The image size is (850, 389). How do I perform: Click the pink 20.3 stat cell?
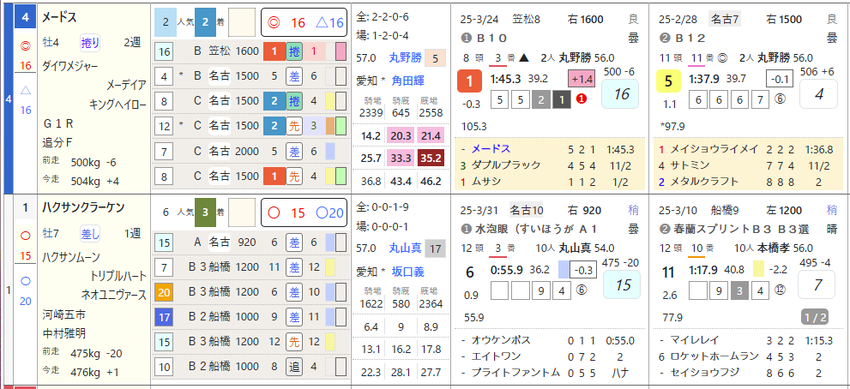click(x=401, y=136)
